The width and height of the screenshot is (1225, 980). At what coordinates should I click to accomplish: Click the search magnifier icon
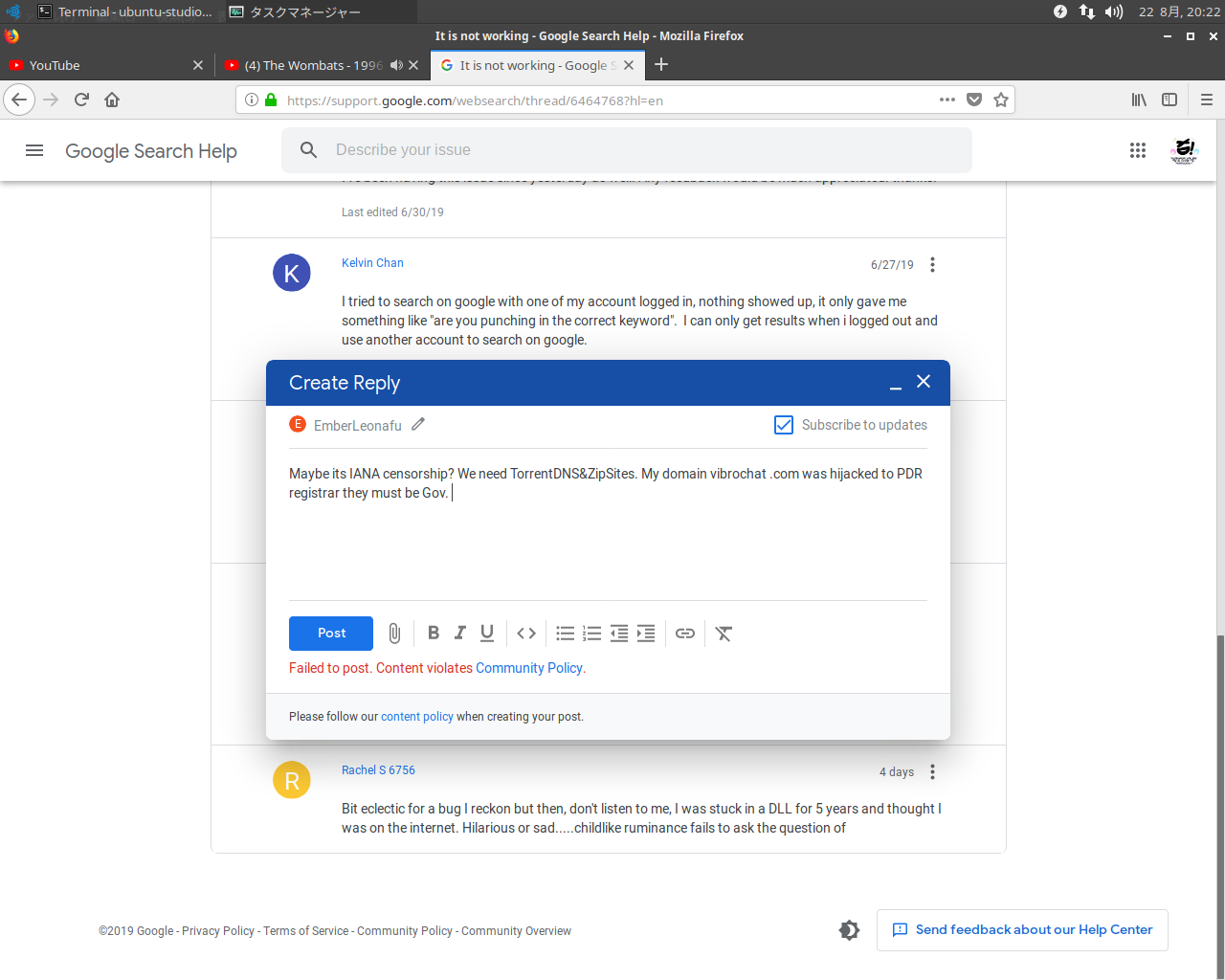(308, 150)
